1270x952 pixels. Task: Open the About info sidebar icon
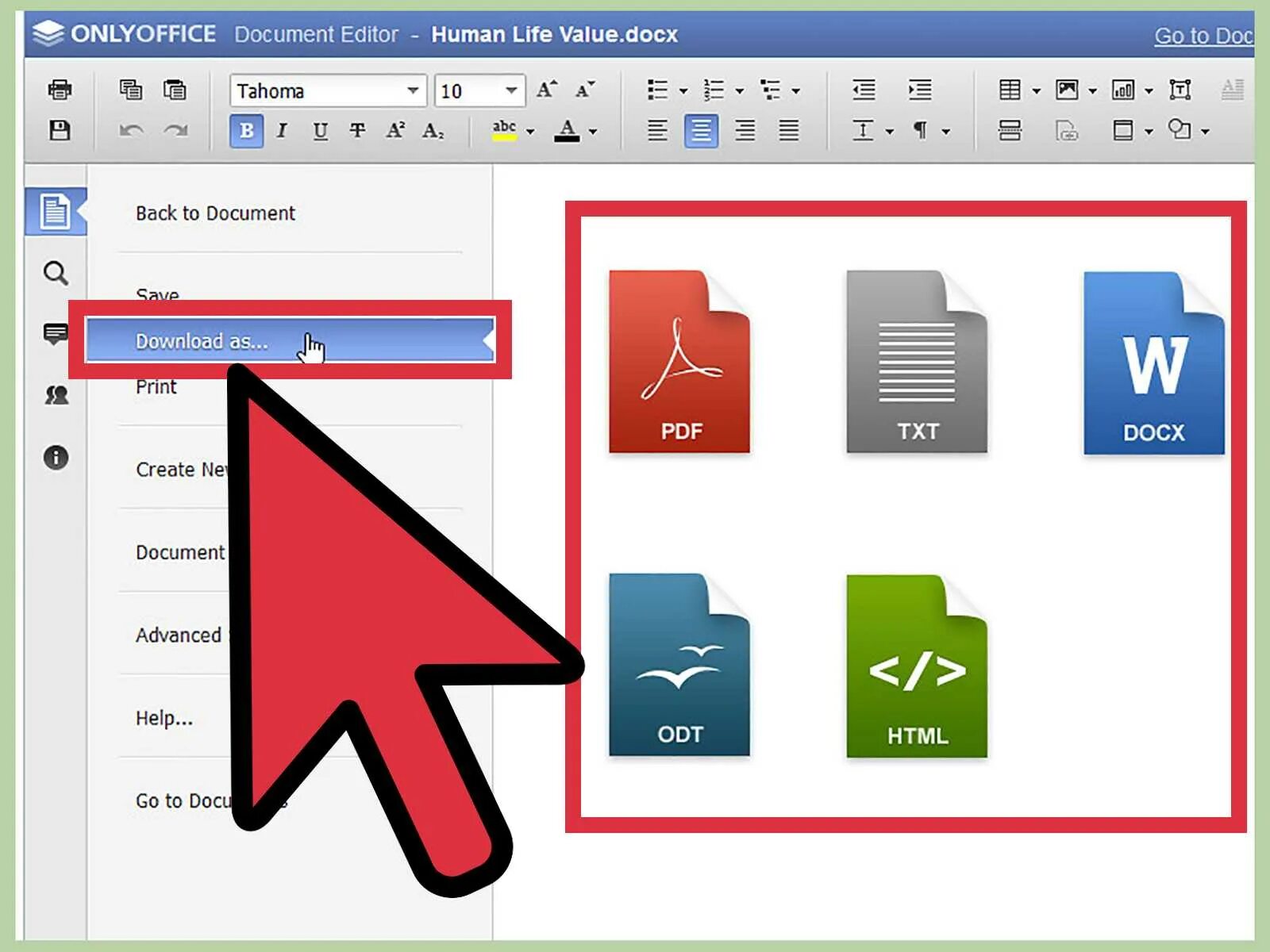click(x=56, y=457)
